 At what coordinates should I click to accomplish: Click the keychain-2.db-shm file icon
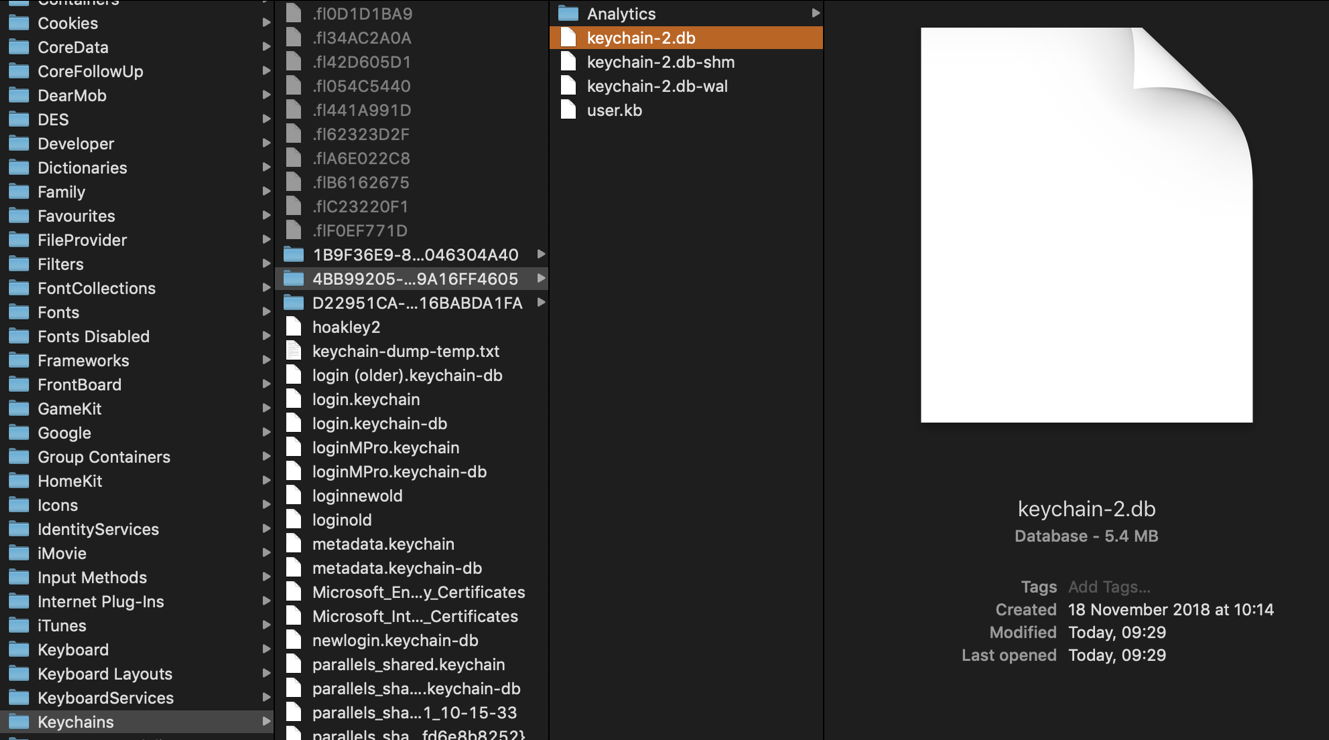coord(568,61)
